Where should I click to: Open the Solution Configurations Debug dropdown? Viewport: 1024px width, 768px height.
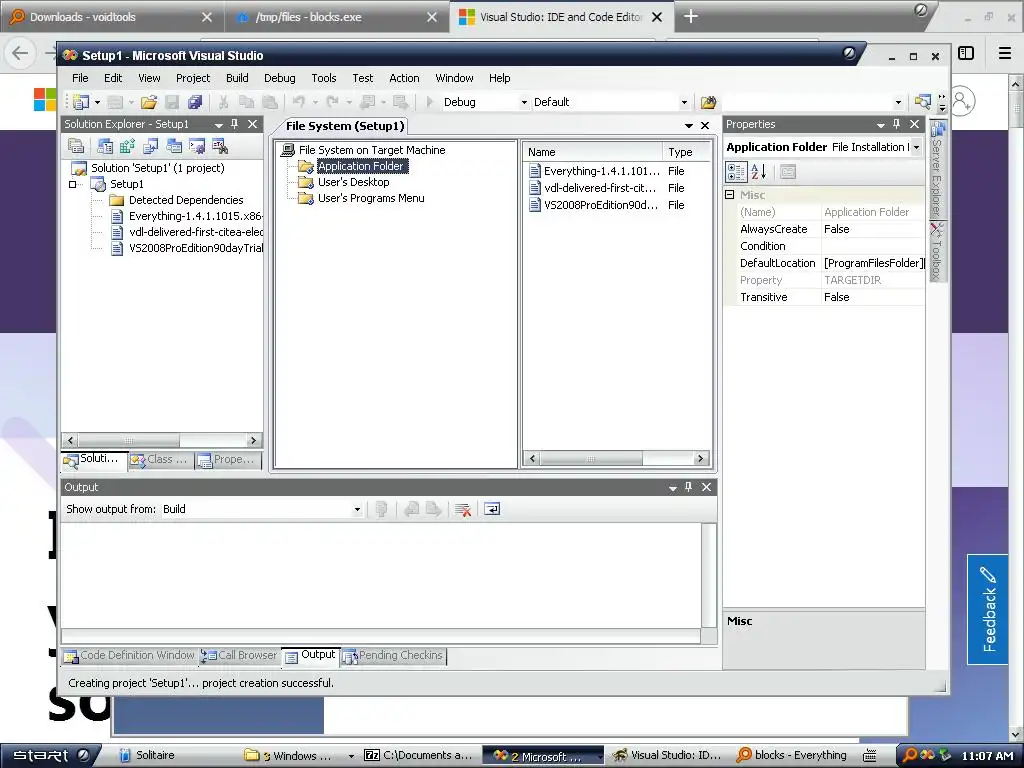(x=524, y=103)
